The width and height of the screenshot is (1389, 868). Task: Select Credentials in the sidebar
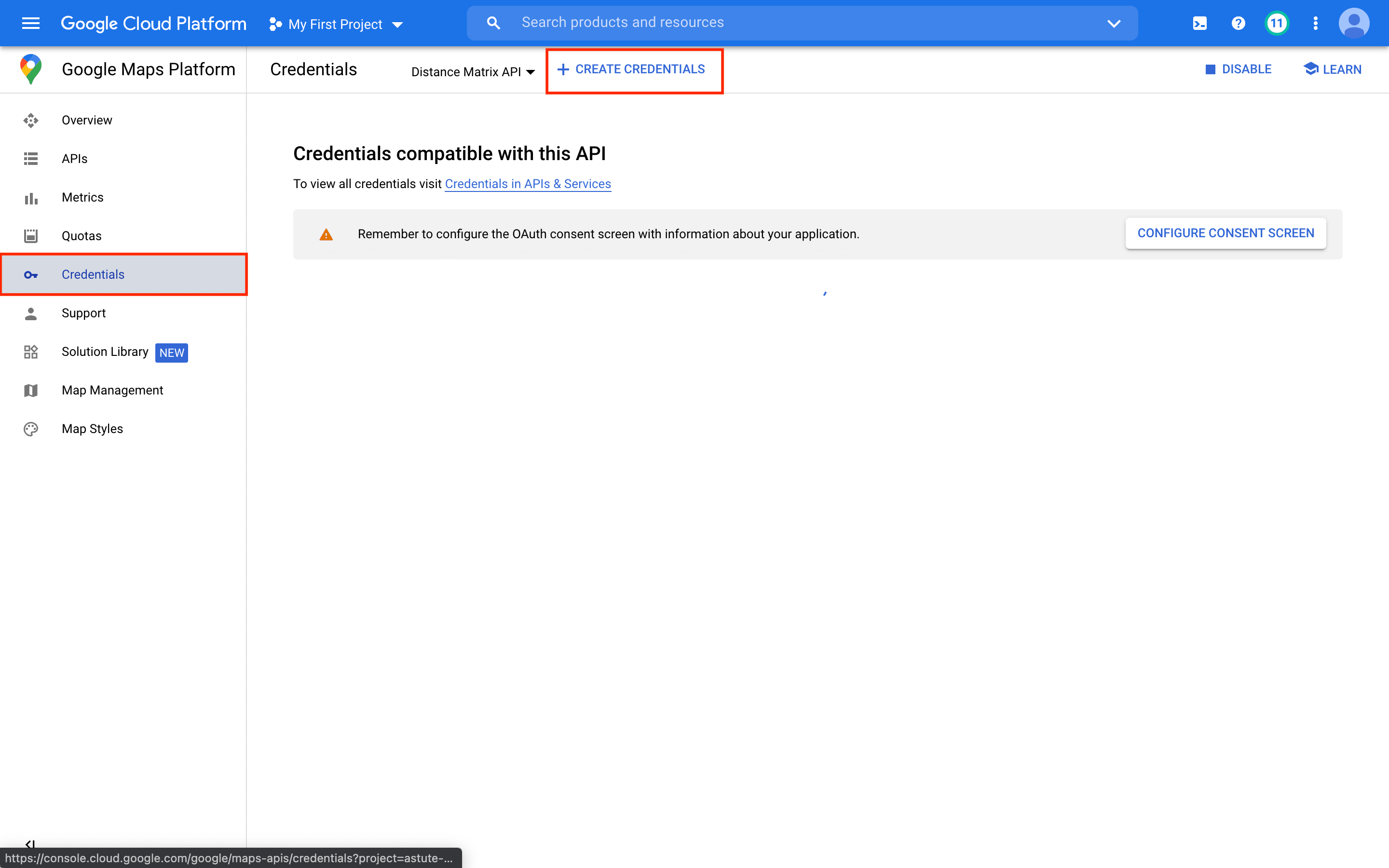tap(123, 274)
